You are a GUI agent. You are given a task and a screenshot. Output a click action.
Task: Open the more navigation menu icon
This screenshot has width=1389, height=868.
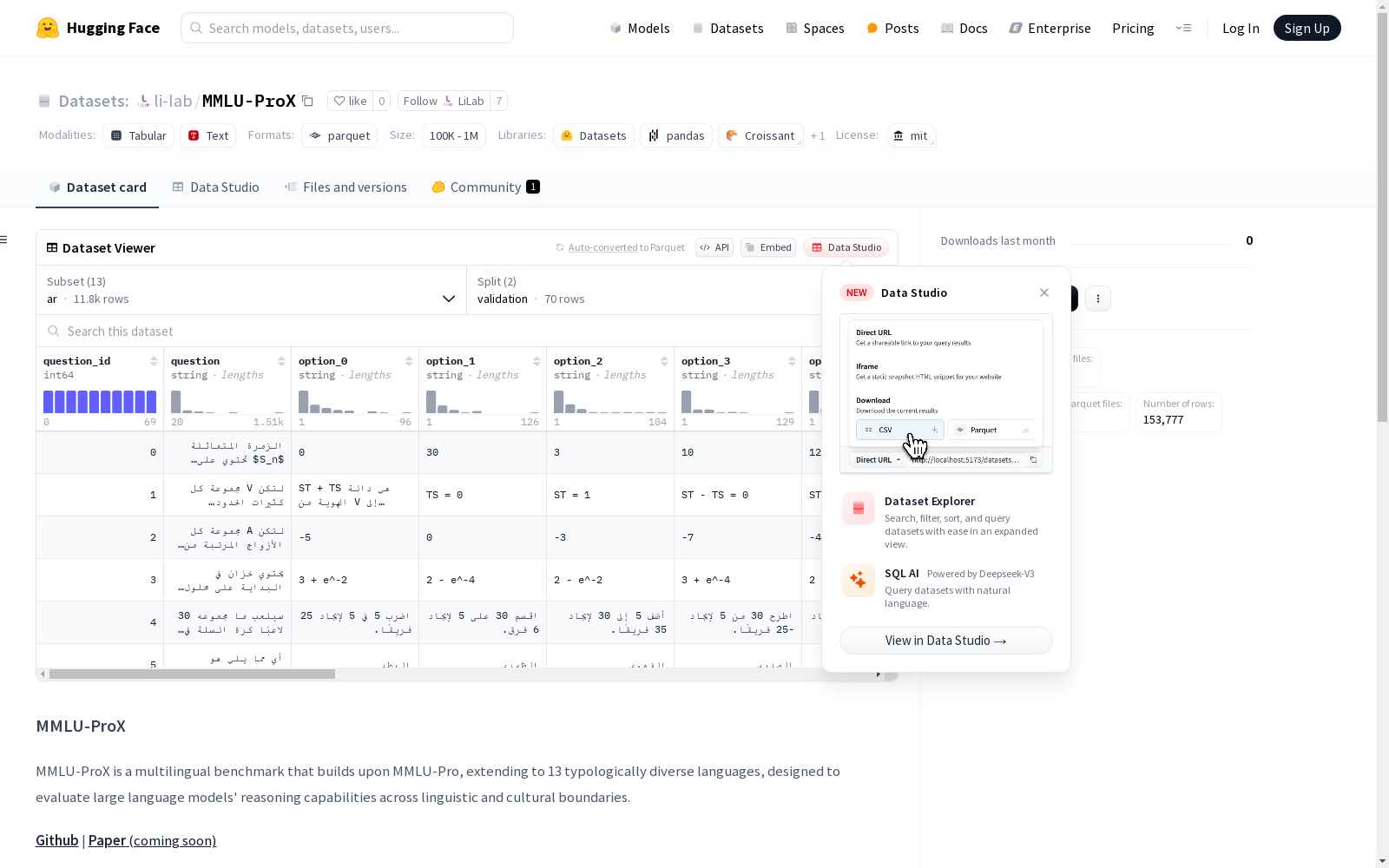tap(1183, 28)
